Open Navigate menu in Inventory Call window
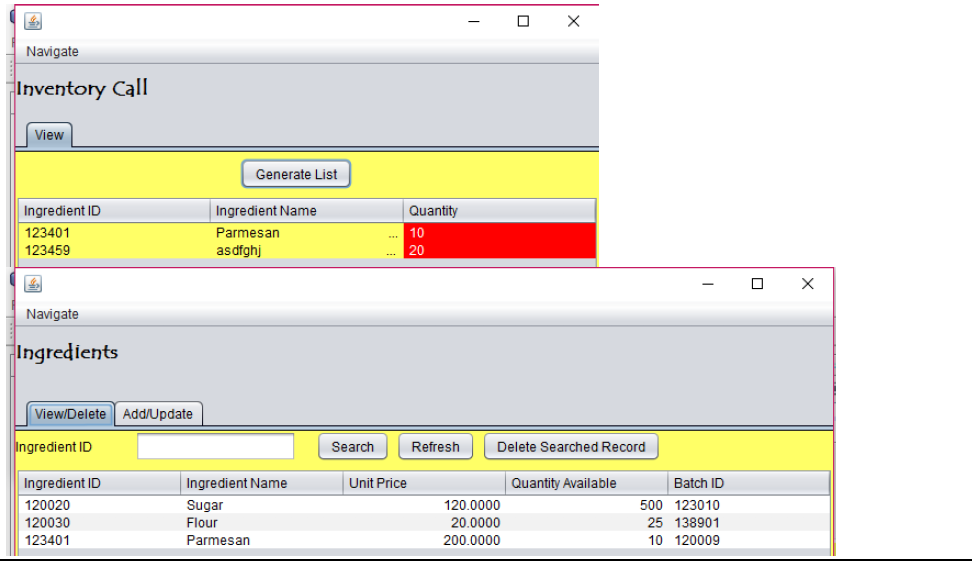This screenshot has height=562, width=972. point(52,52)
